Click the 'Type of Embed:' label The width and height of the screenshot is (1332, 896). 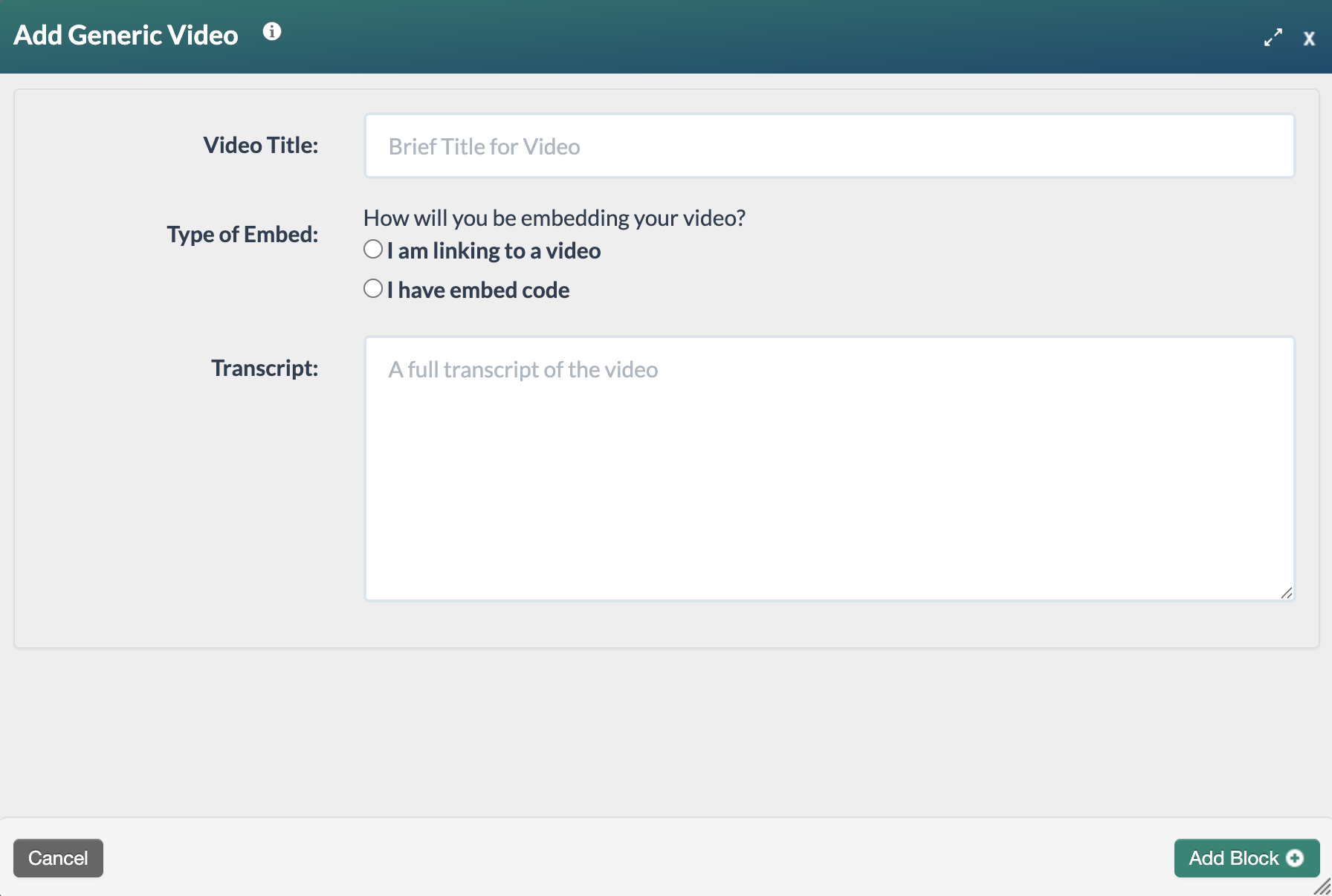[242, 234]
